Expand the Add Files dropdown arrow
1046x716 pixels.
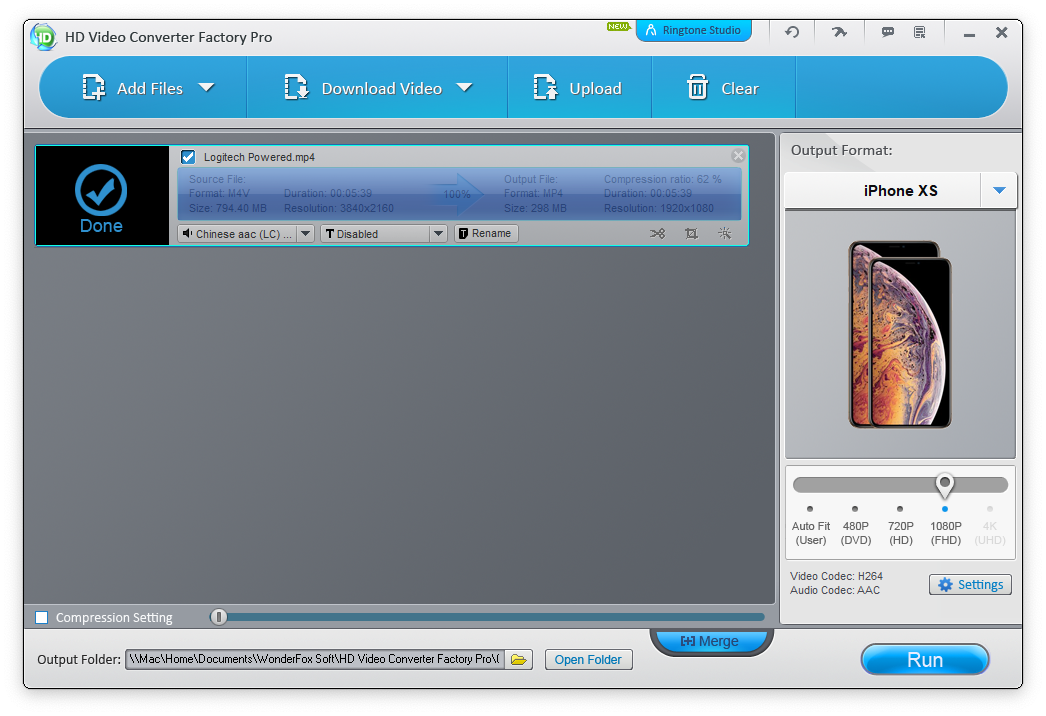207,87
